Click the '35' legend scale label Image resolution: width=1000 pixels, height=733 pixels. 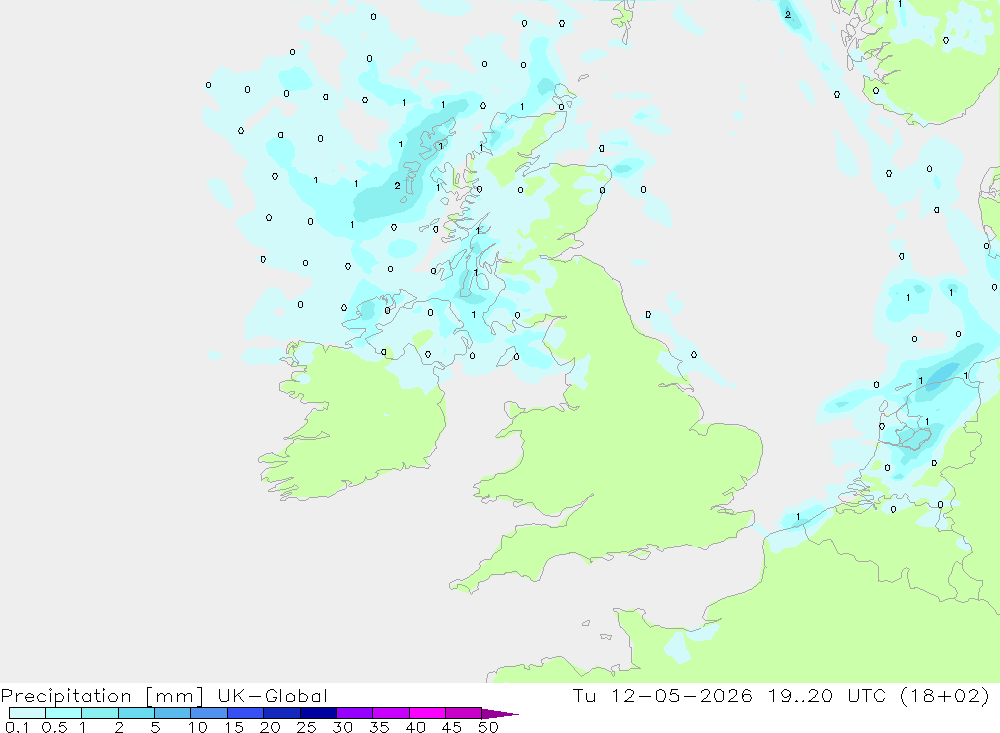point(379,727)
